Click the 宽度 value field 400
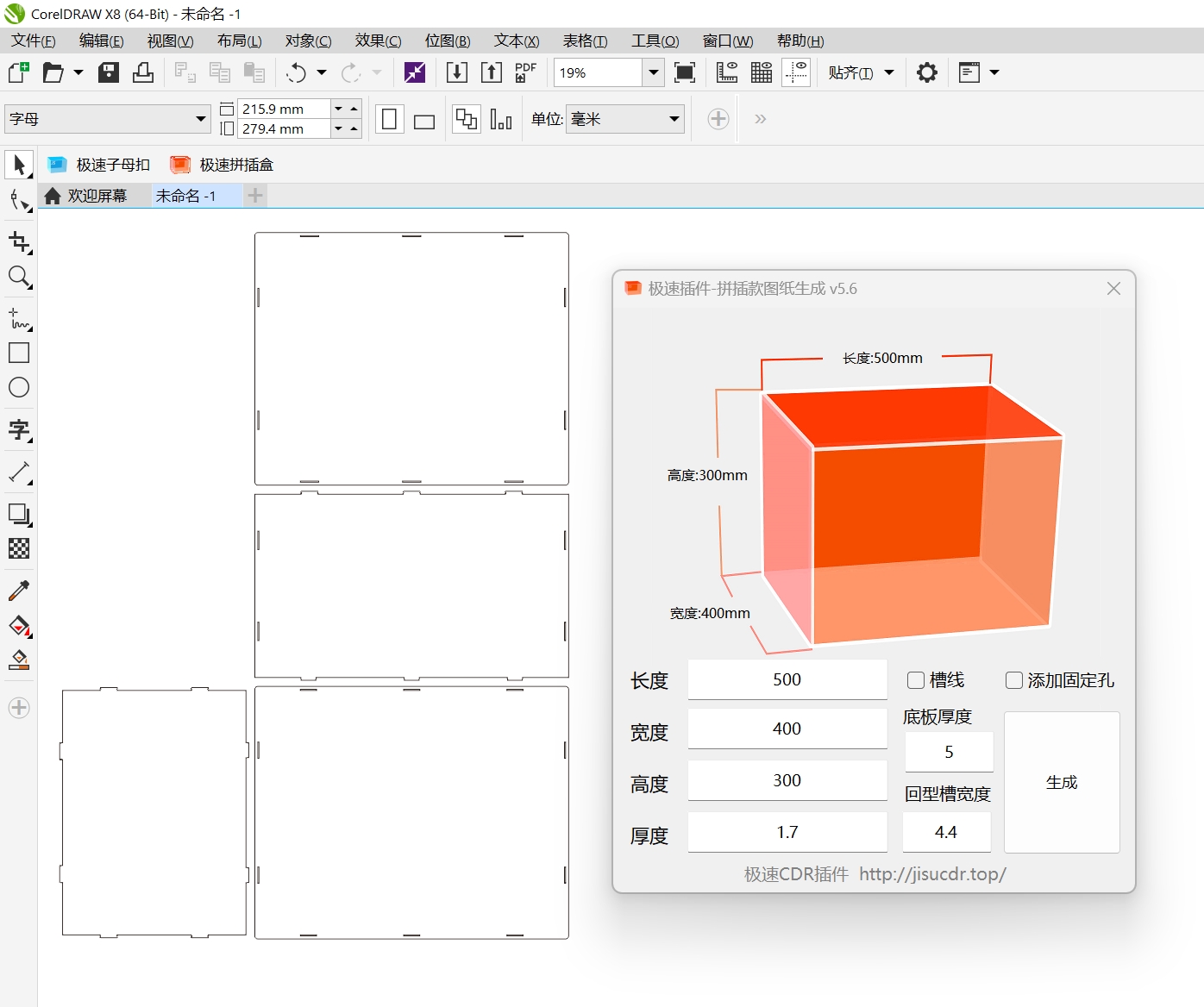This screenshot has width=1204, height=1007. pyautogui.click(x=787, y=729)
